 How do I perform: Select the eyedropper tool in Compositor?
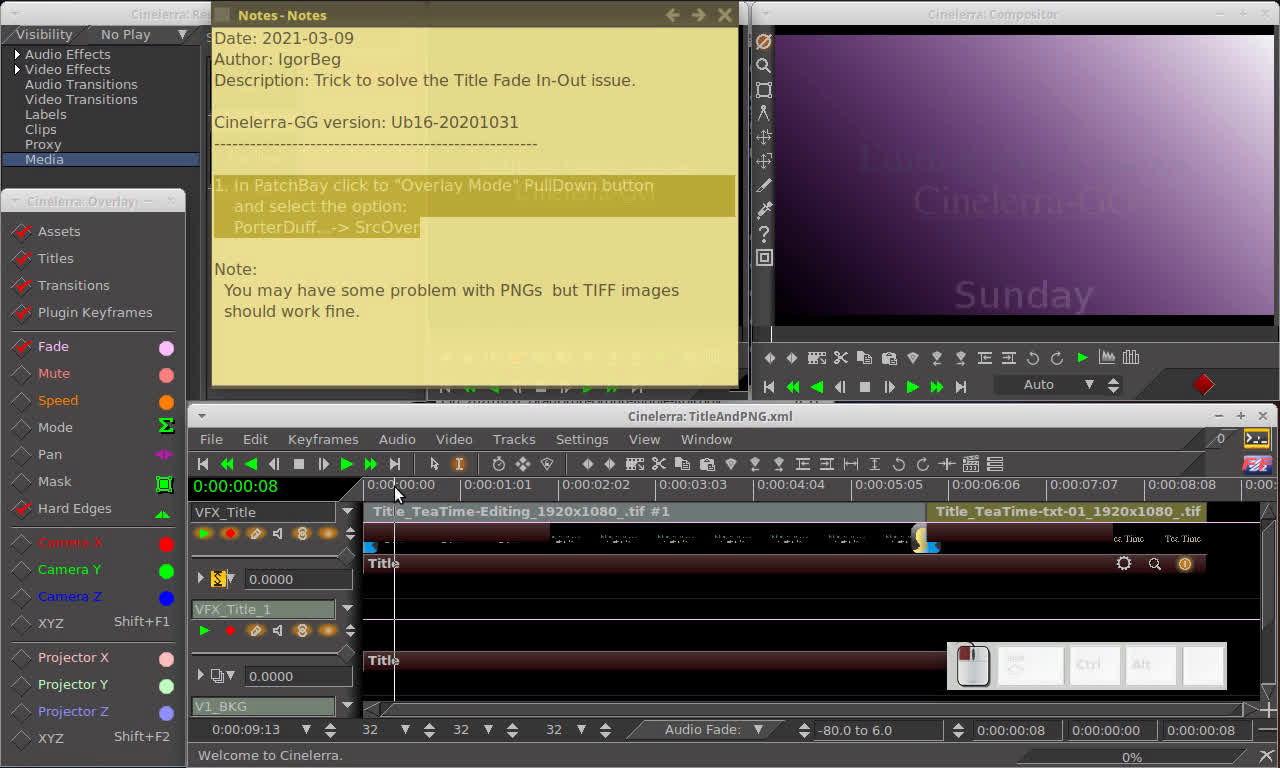click(764, 209)
